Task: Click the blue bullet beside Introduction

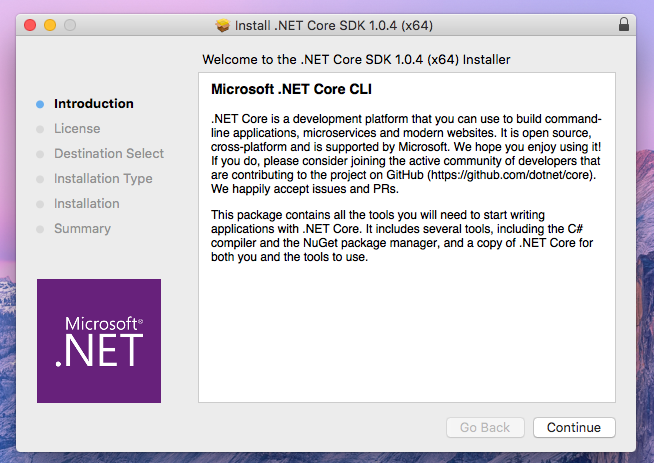Action: tap(40, 104)
